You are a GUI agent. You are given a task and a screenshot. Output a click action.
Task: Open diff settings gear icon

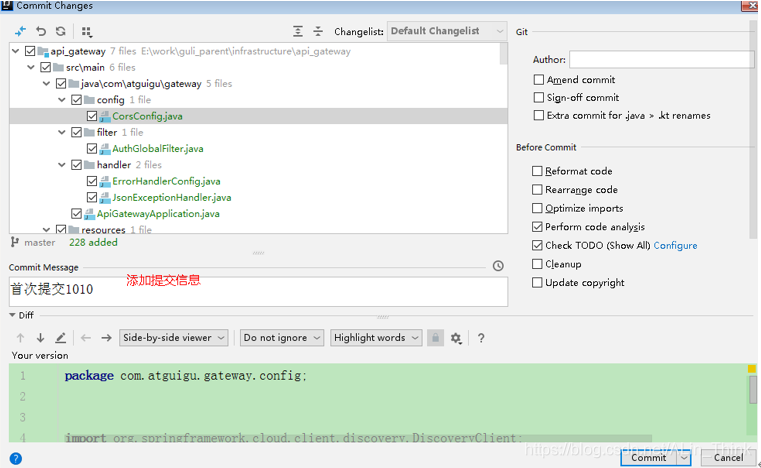[x=456, y=338]
